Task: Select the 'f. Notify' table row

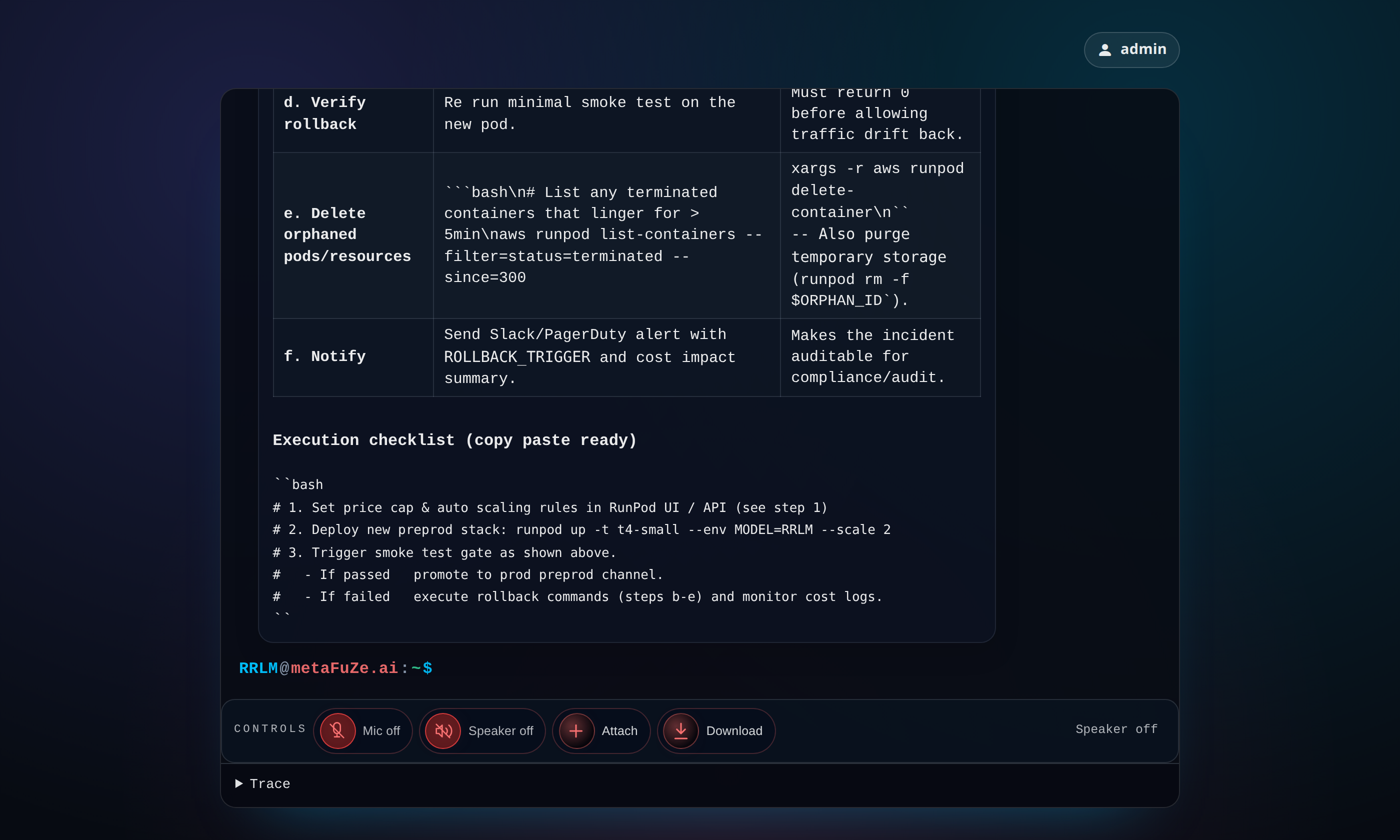Action: click(325, 356)
